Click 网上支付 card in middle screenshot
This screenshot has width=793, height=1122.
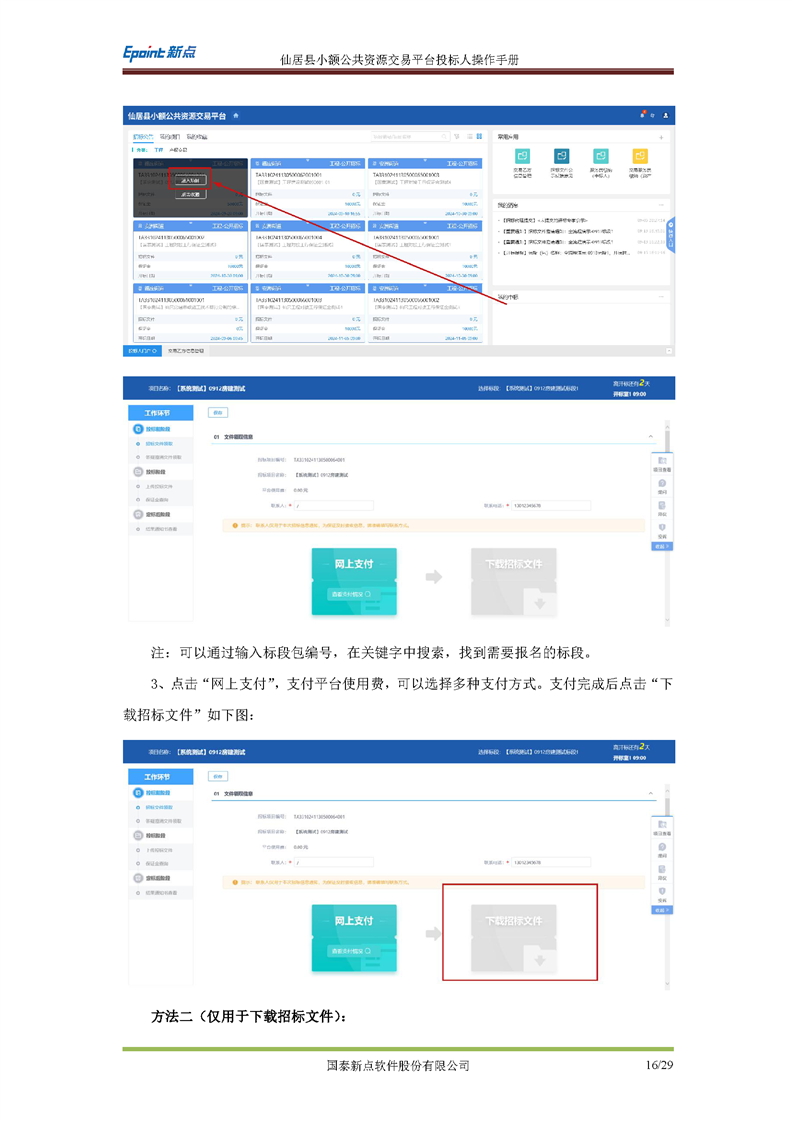point(354,581)
